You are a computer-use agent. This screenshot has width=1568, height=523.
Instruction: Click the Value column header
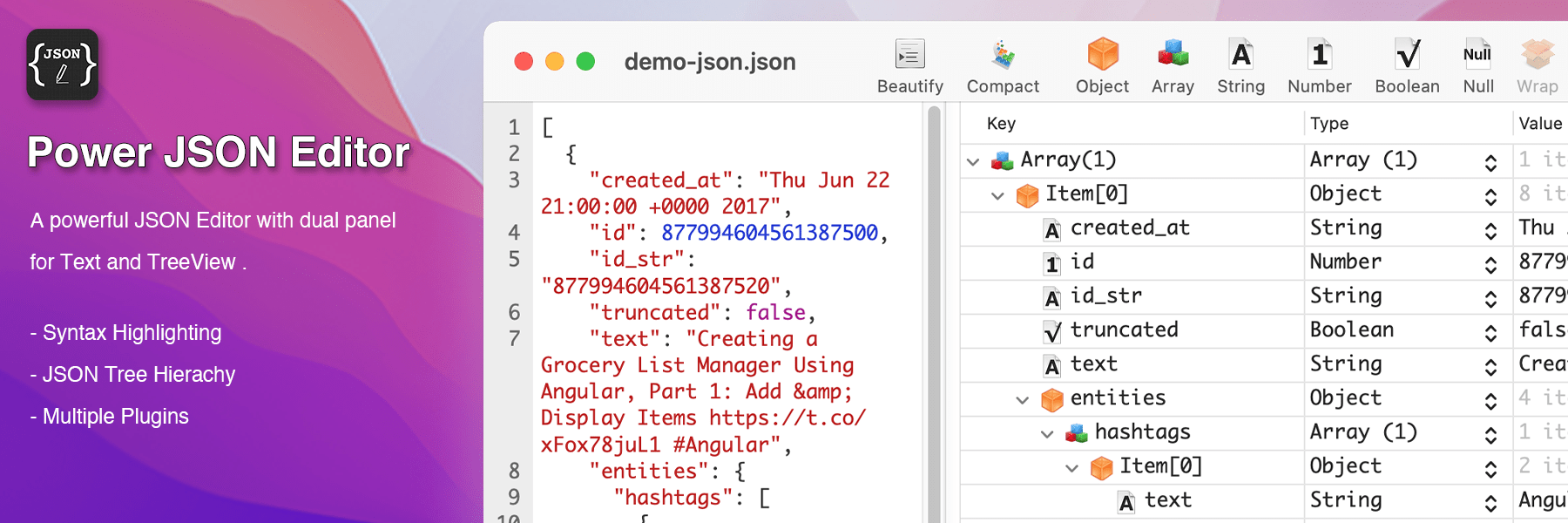pos(1540,124)
